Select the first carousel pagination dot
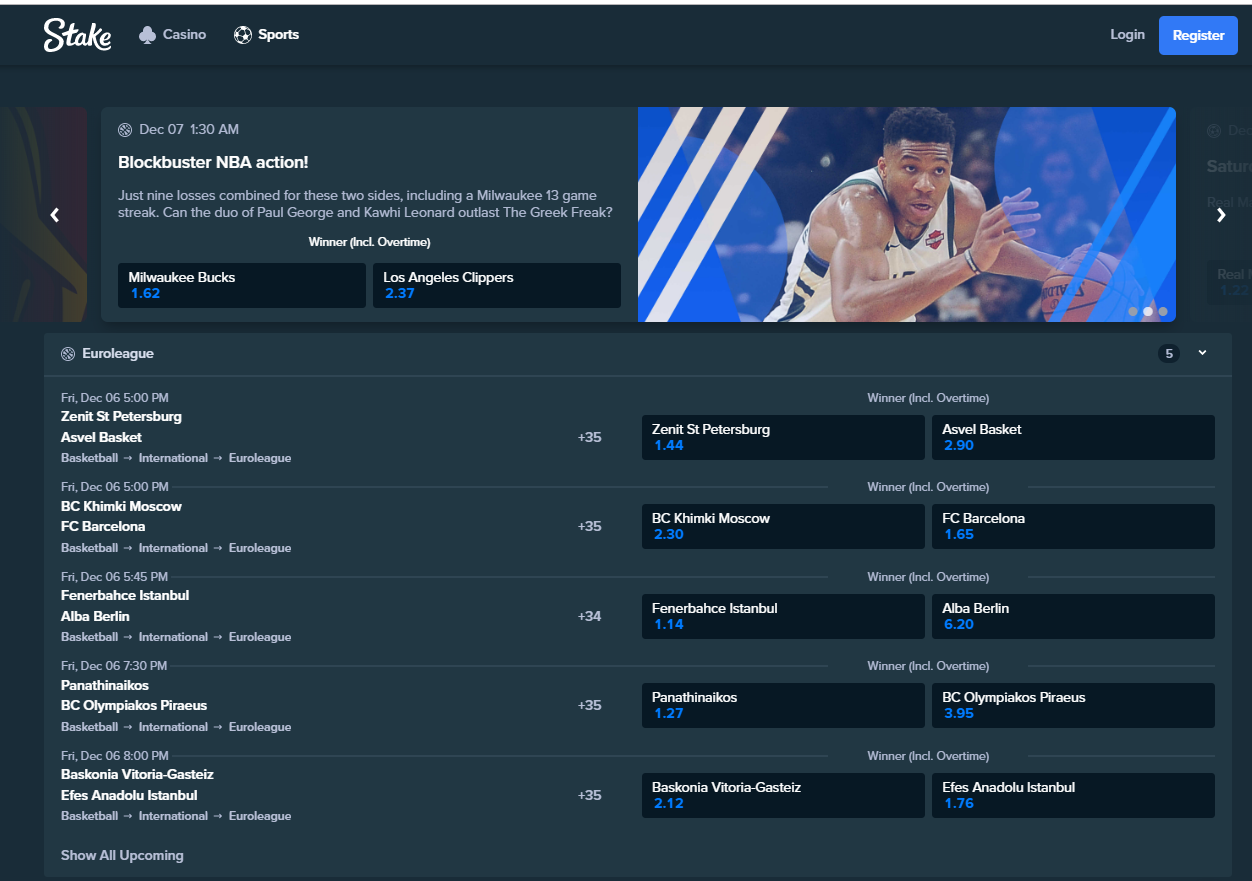The height and width of the screenshot is (881, 1252). 1133,311
